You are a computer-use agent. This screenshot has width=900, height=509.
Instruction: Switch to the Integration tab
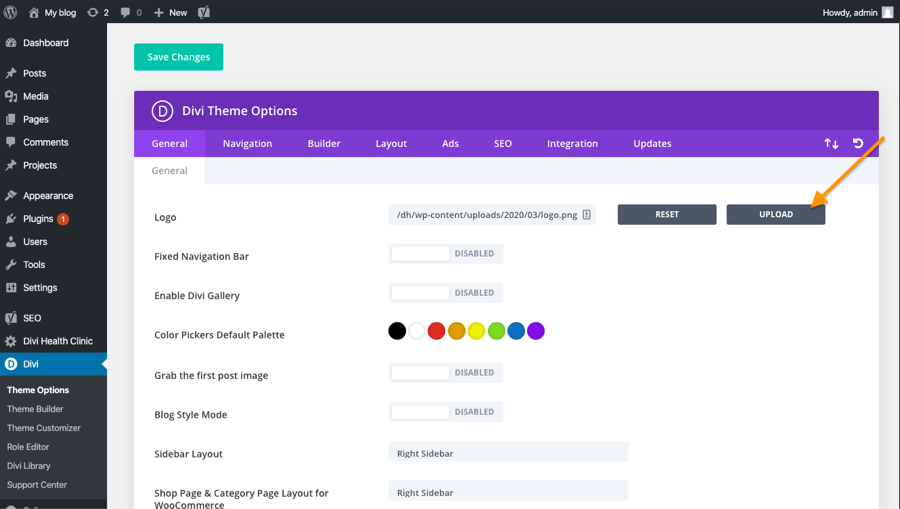(572, 143)
